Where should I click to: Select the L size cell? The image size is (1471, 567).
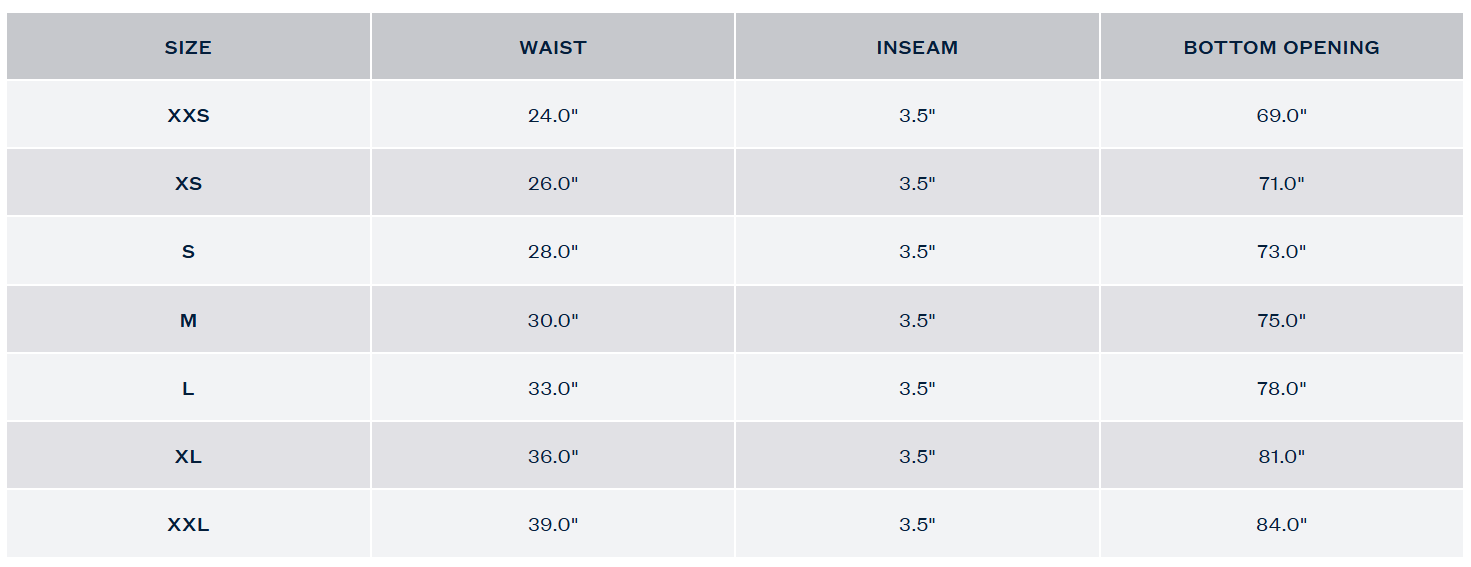(188, 388)
